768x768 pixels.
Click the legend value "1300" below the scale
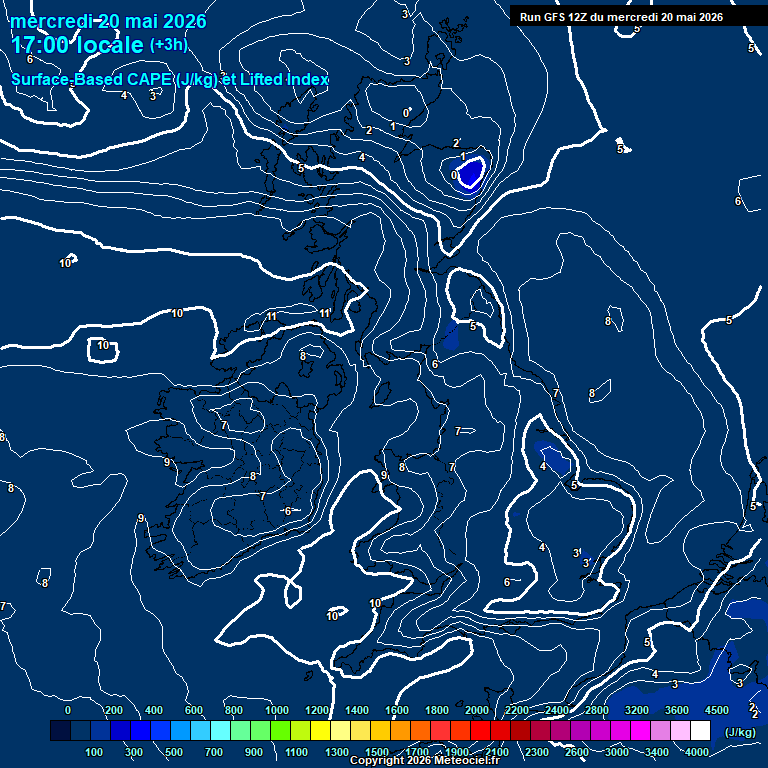(x=337, y=752)
